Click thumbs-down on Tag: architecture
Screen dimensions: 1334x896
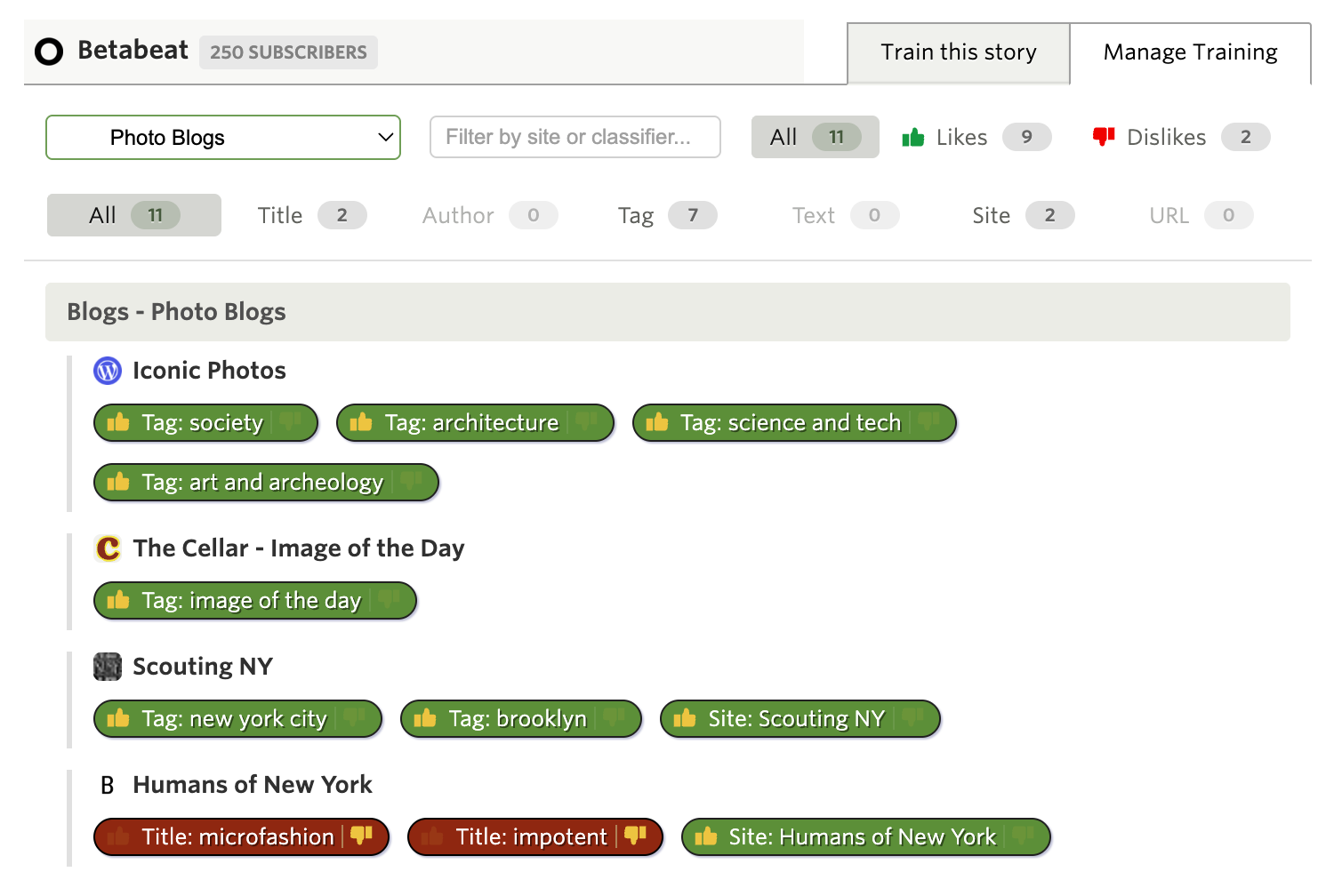(586, 423)
